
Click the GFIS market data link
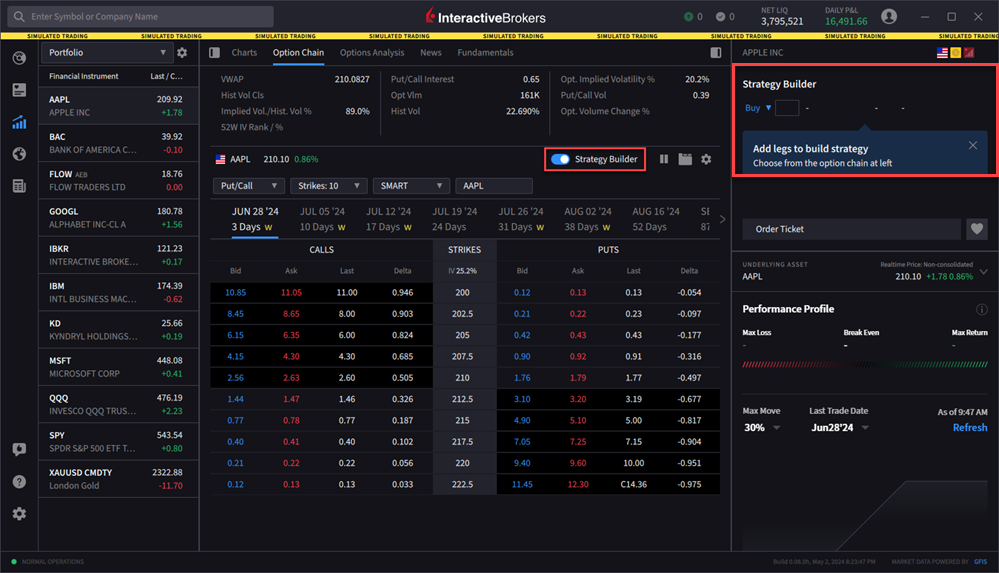(x=981, y=562)
